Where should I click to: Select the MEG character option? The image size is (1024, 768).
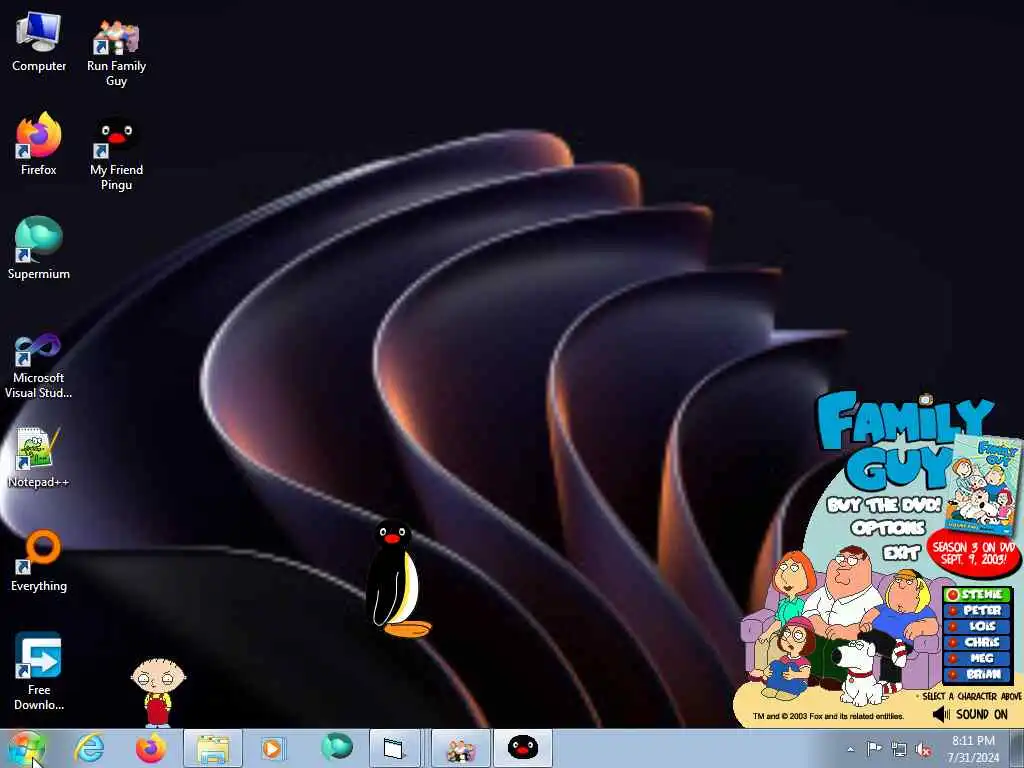(978, 658)
